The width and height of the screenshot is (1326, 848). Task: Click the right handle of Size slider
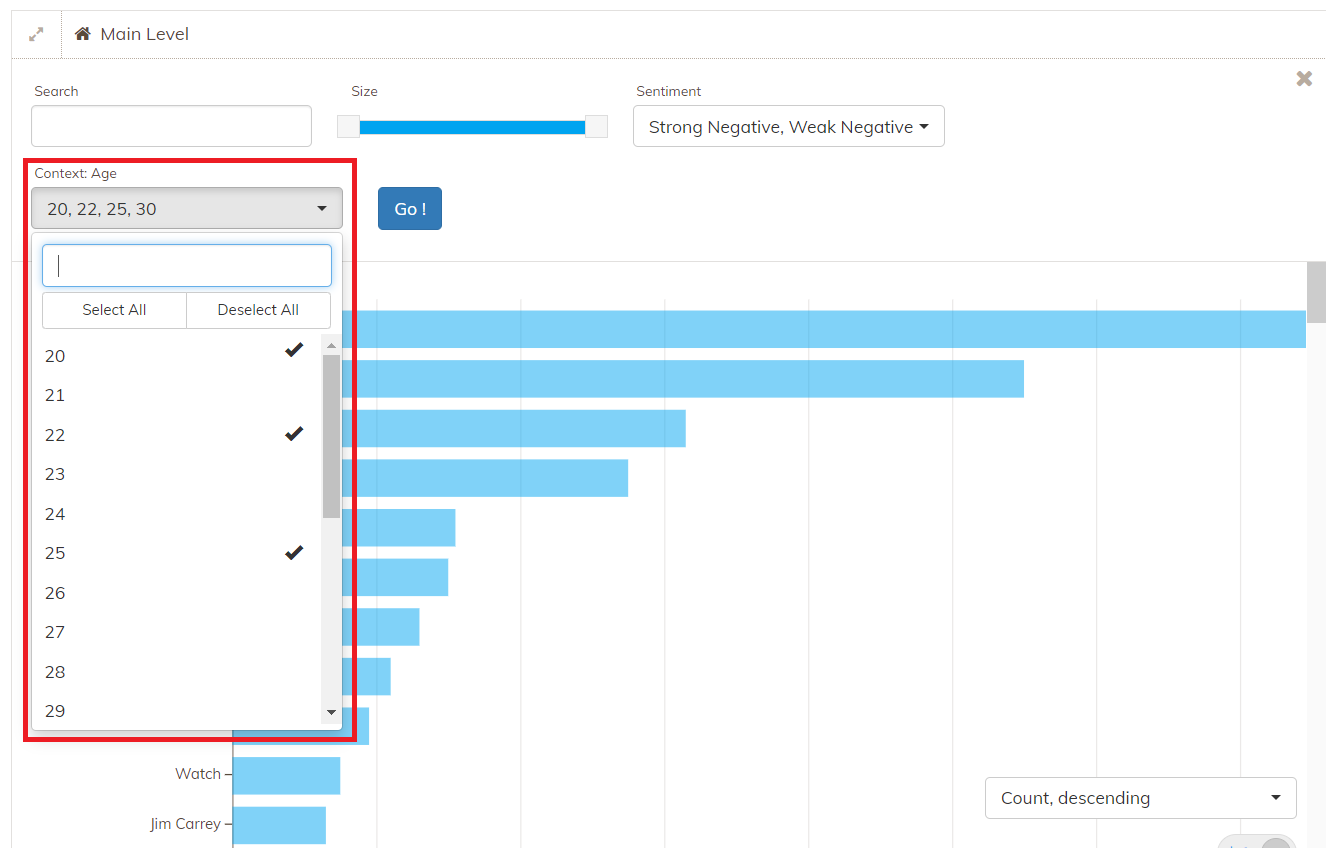point(596,127)
